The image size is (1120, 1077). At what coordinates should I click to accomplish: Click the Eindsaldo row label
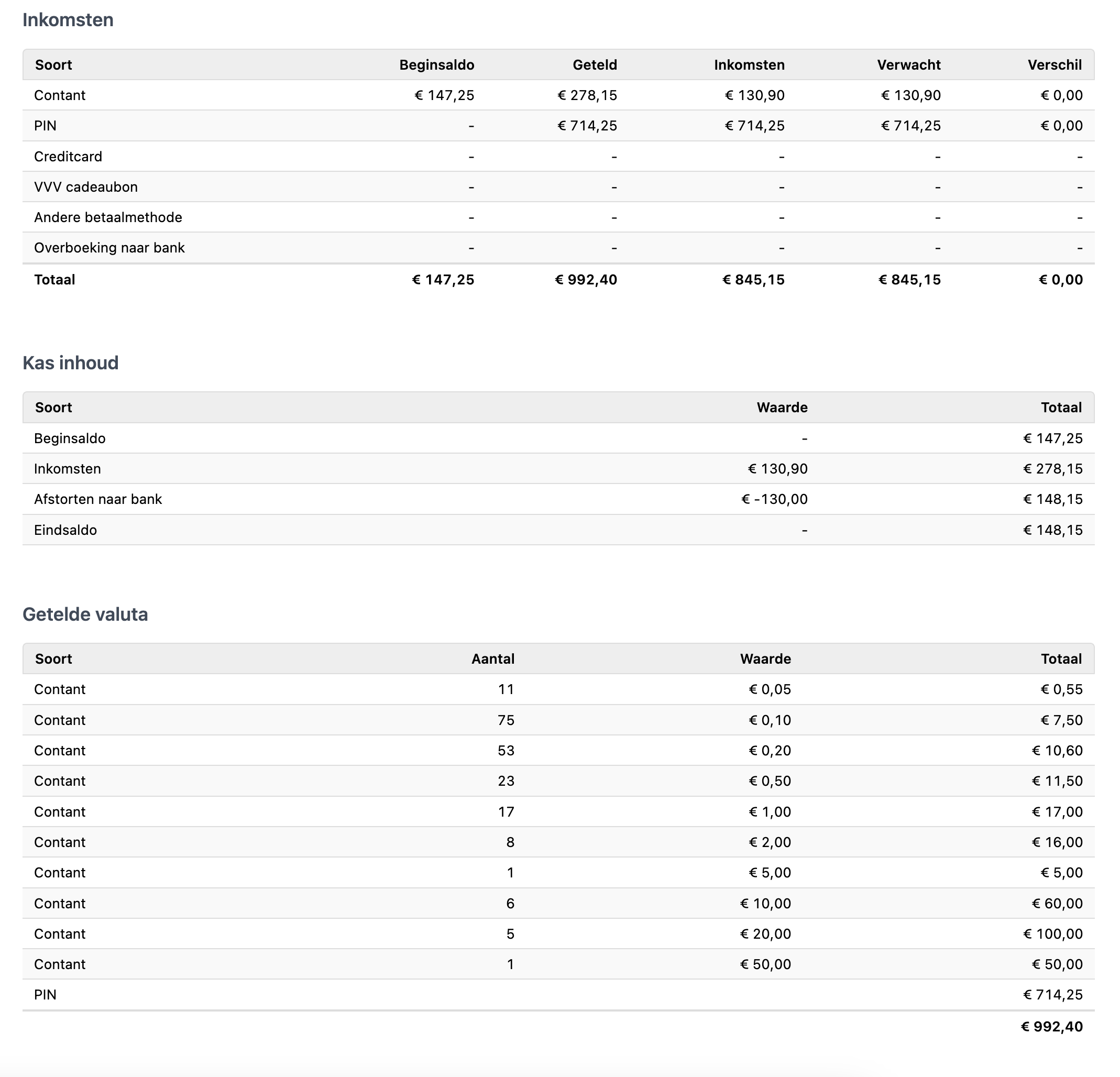(65, 530)
